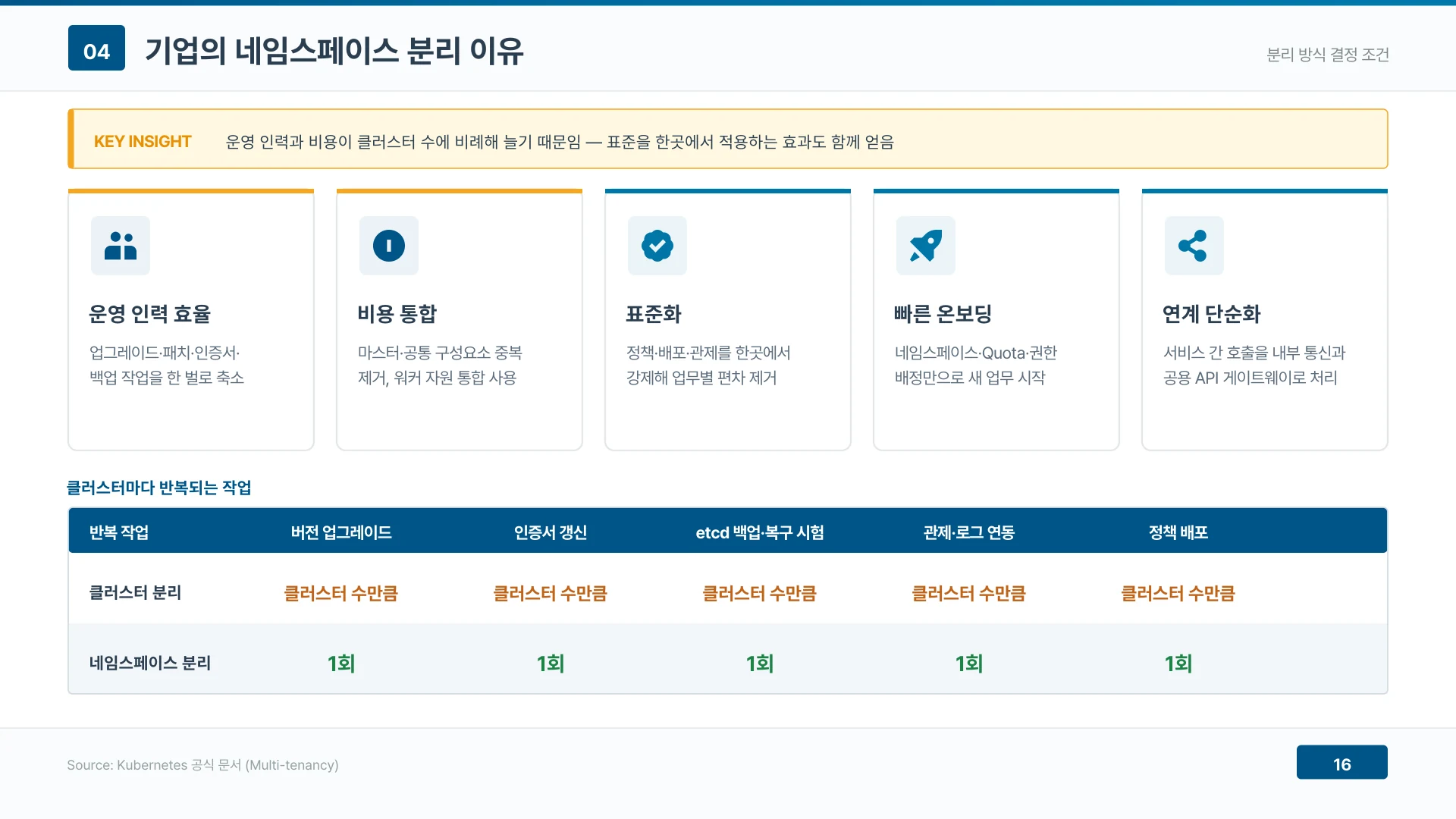Click the 관제·로그 연동 column header
1456x819 pixels.
pyautogui.click(x=969, y=532)
